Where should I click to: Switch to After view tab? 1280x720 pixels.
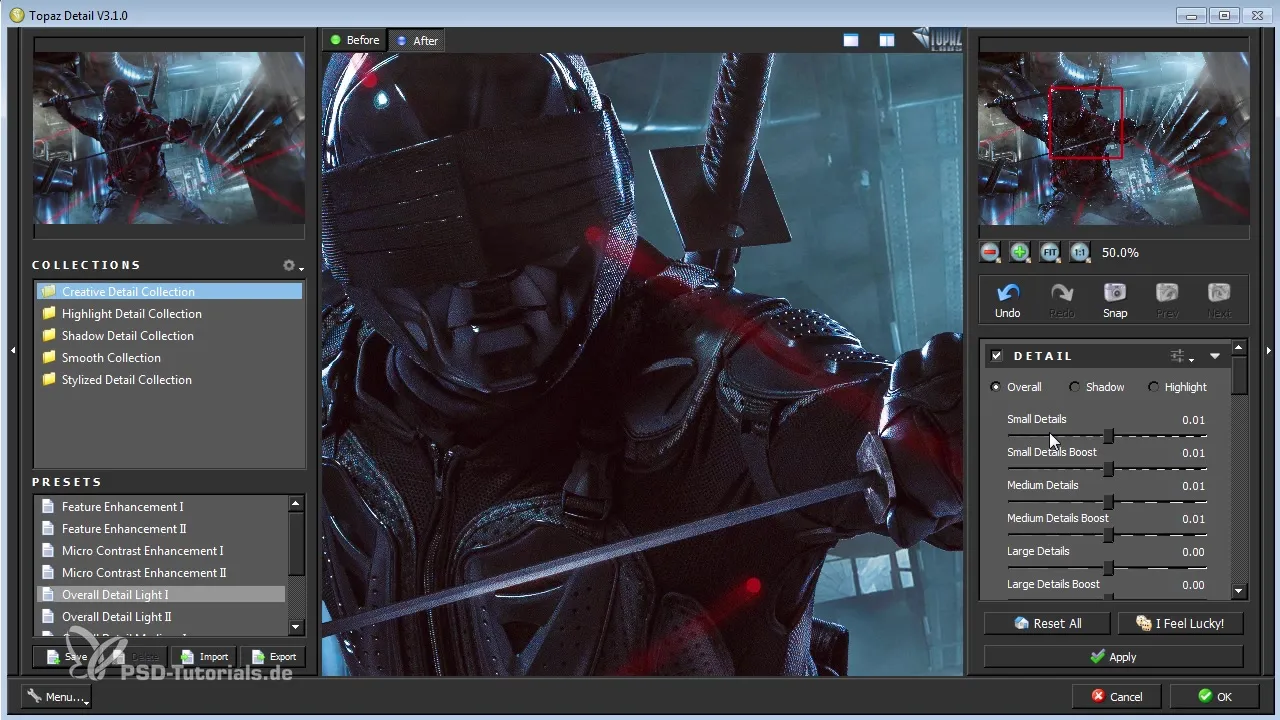click(x=417, y=40)
